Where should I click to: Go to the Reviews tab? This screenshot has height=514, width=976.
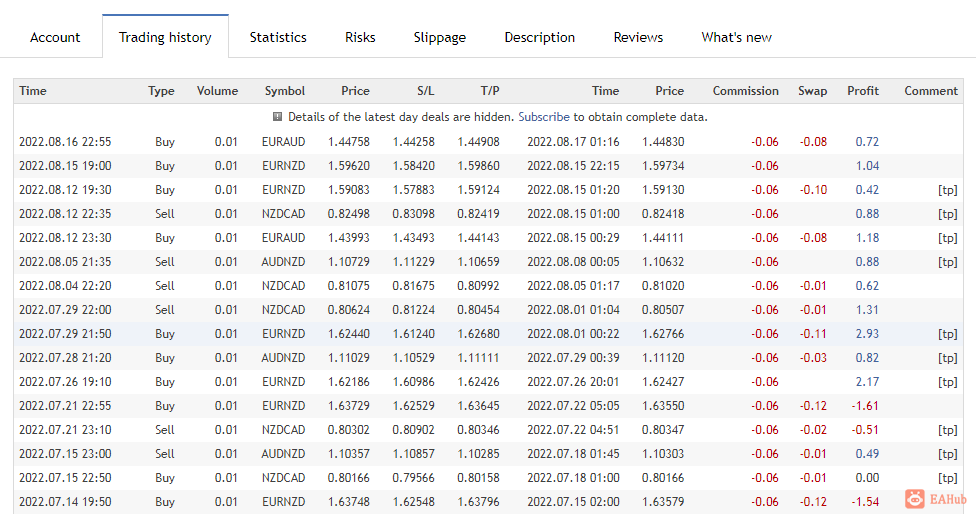point(638,37)
